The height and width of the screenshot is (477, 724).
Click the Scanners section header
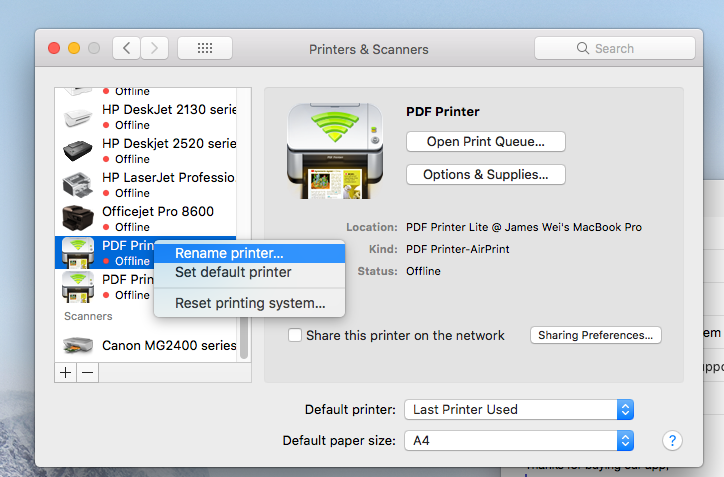coord(88,316)
